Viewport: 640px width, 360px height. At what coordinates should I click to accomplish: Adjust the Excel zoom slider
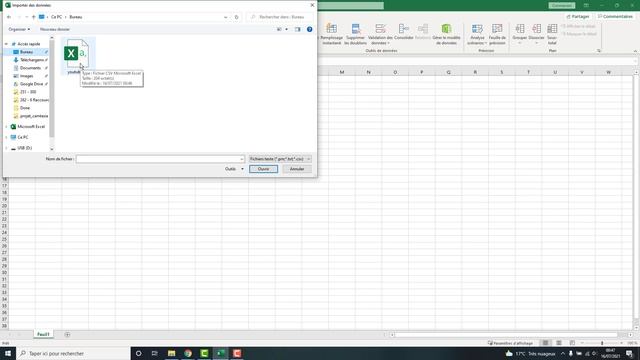602,343
